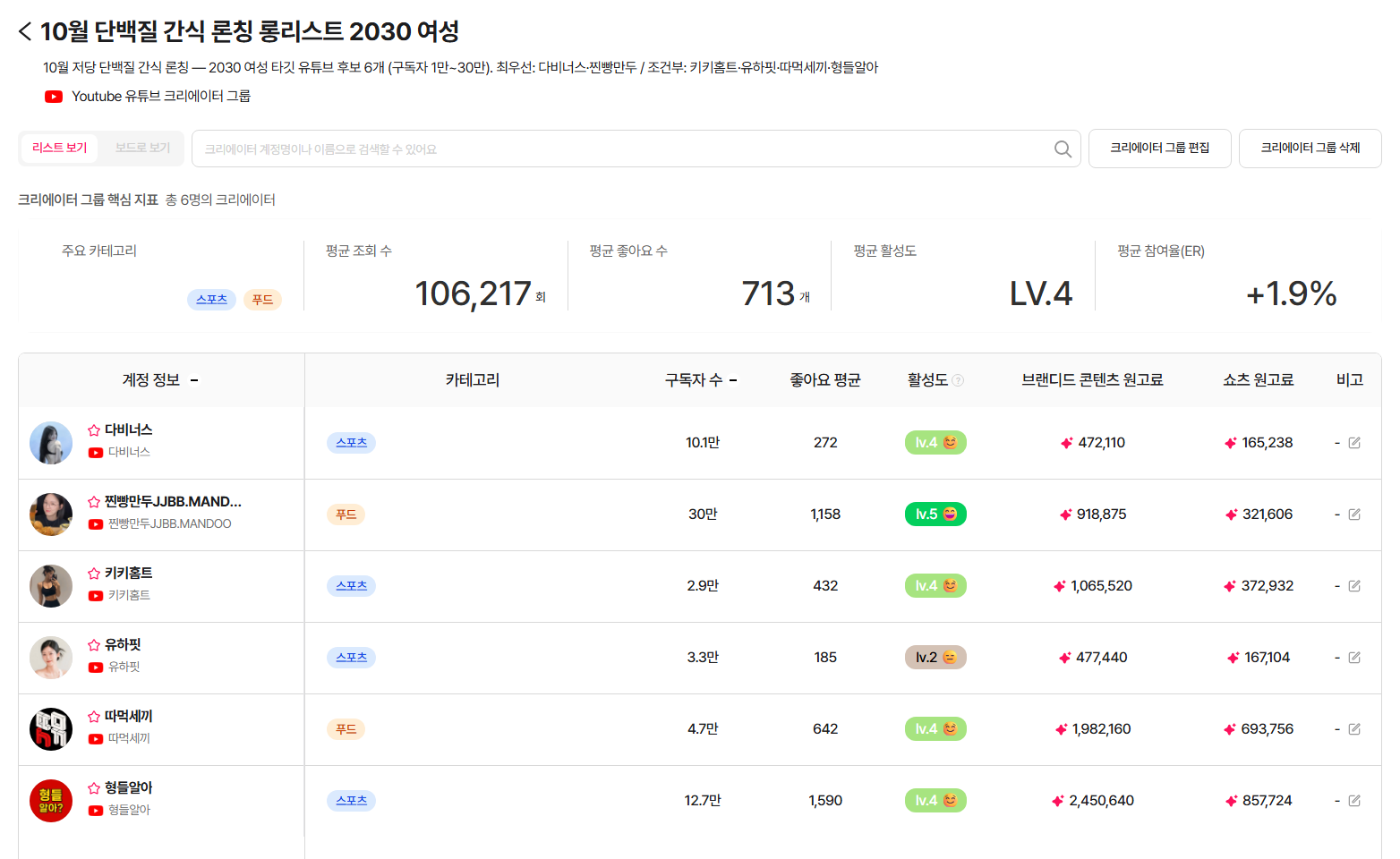The image size is (1400, 859).
Task: Click the lv.2 activity badge for 유하핏
Action: (x=935, y=658)
